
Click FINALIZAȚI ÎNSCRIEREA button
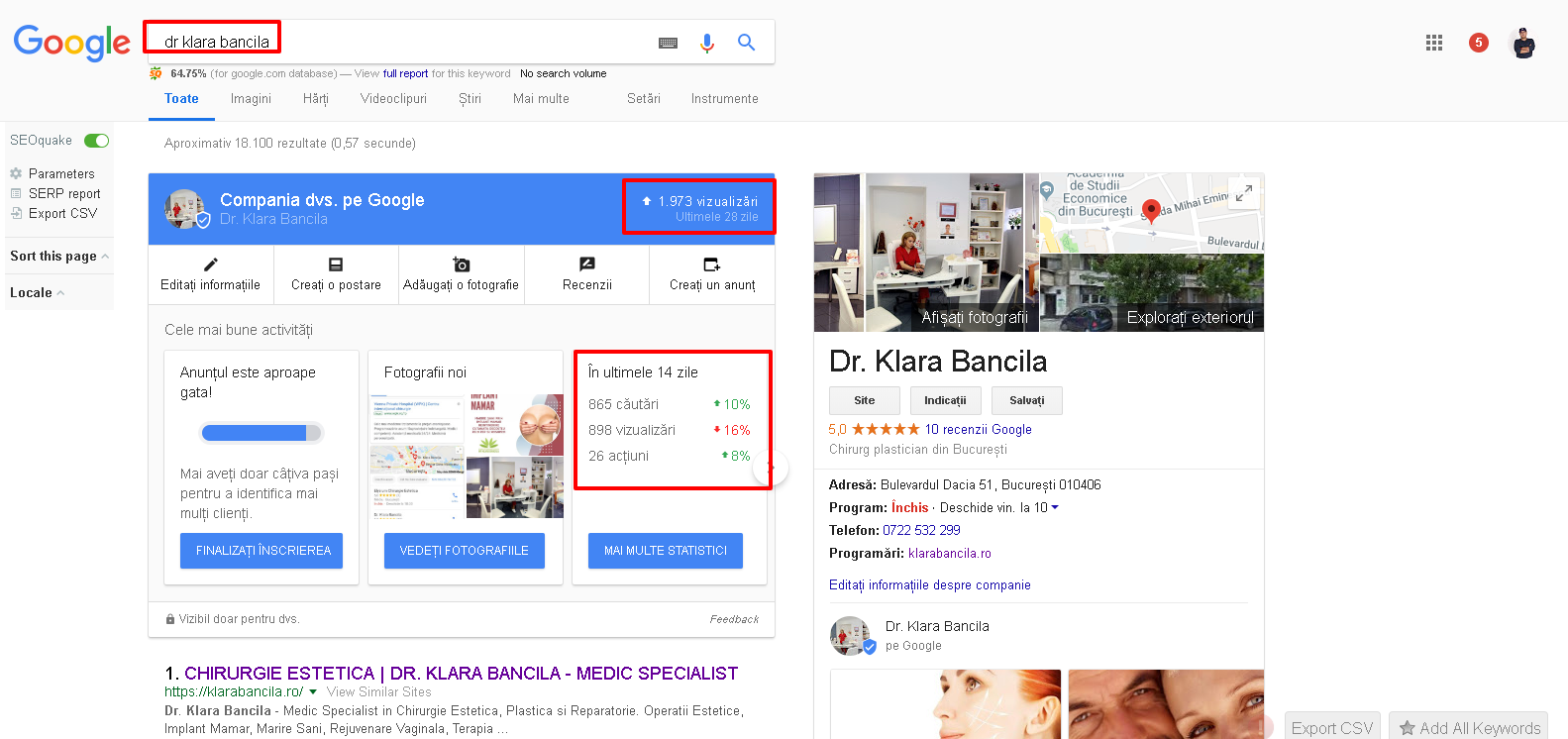[x=261, y=551]
